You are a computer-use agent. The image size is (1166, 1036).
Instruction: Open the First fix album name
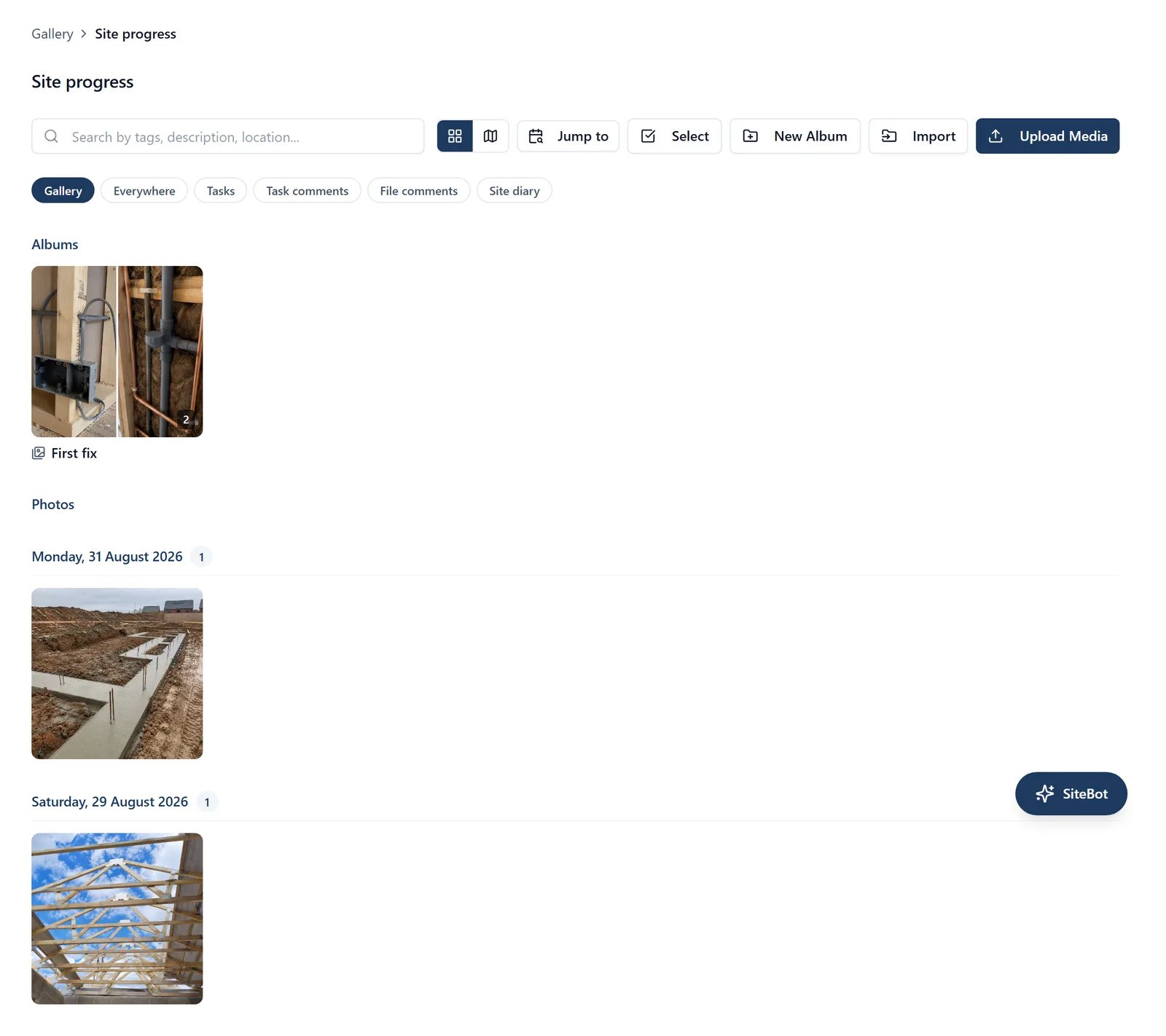click(x=74, y=453)
